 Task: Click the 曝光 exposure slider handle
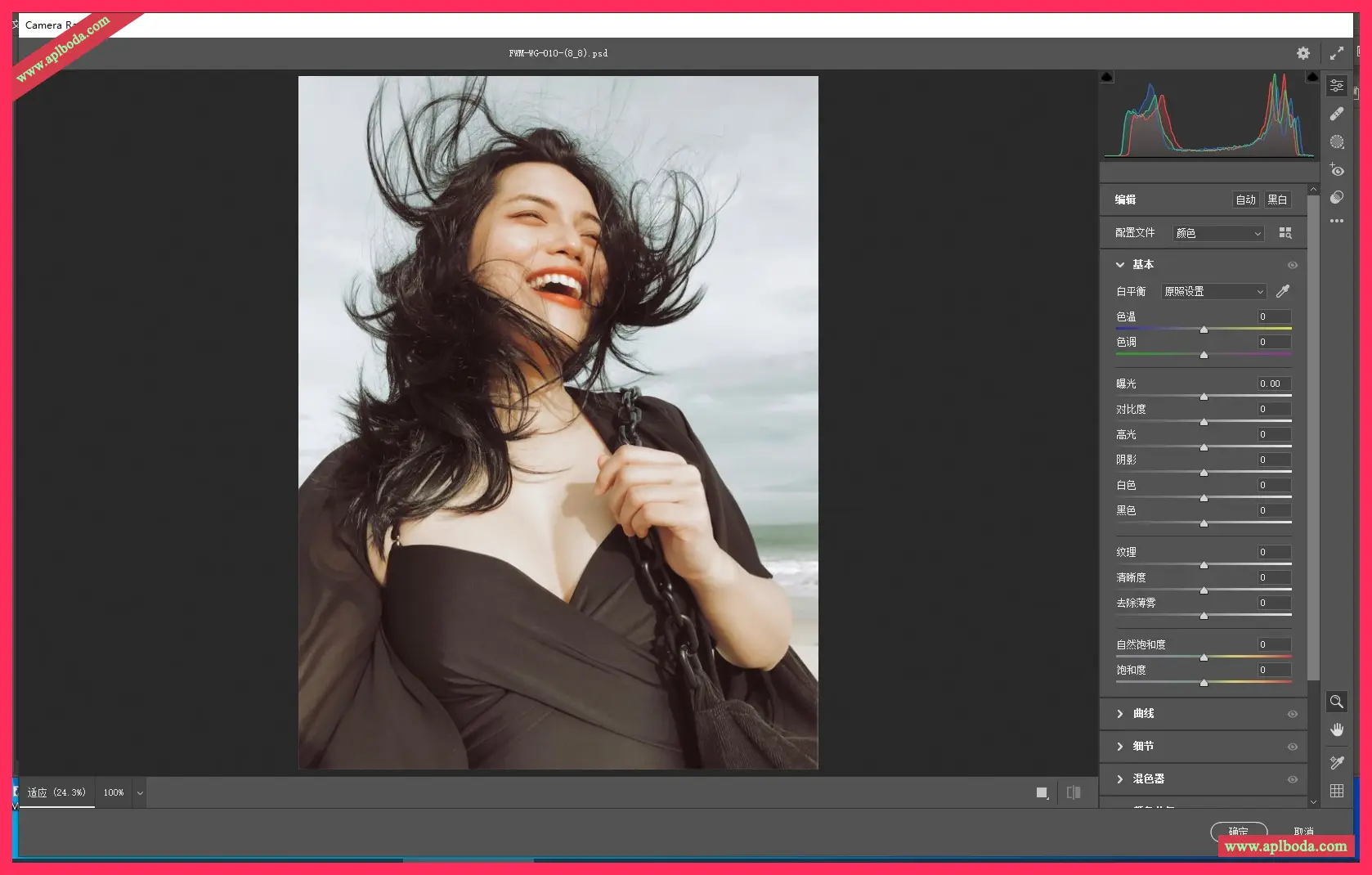(x=1204, y=397)
